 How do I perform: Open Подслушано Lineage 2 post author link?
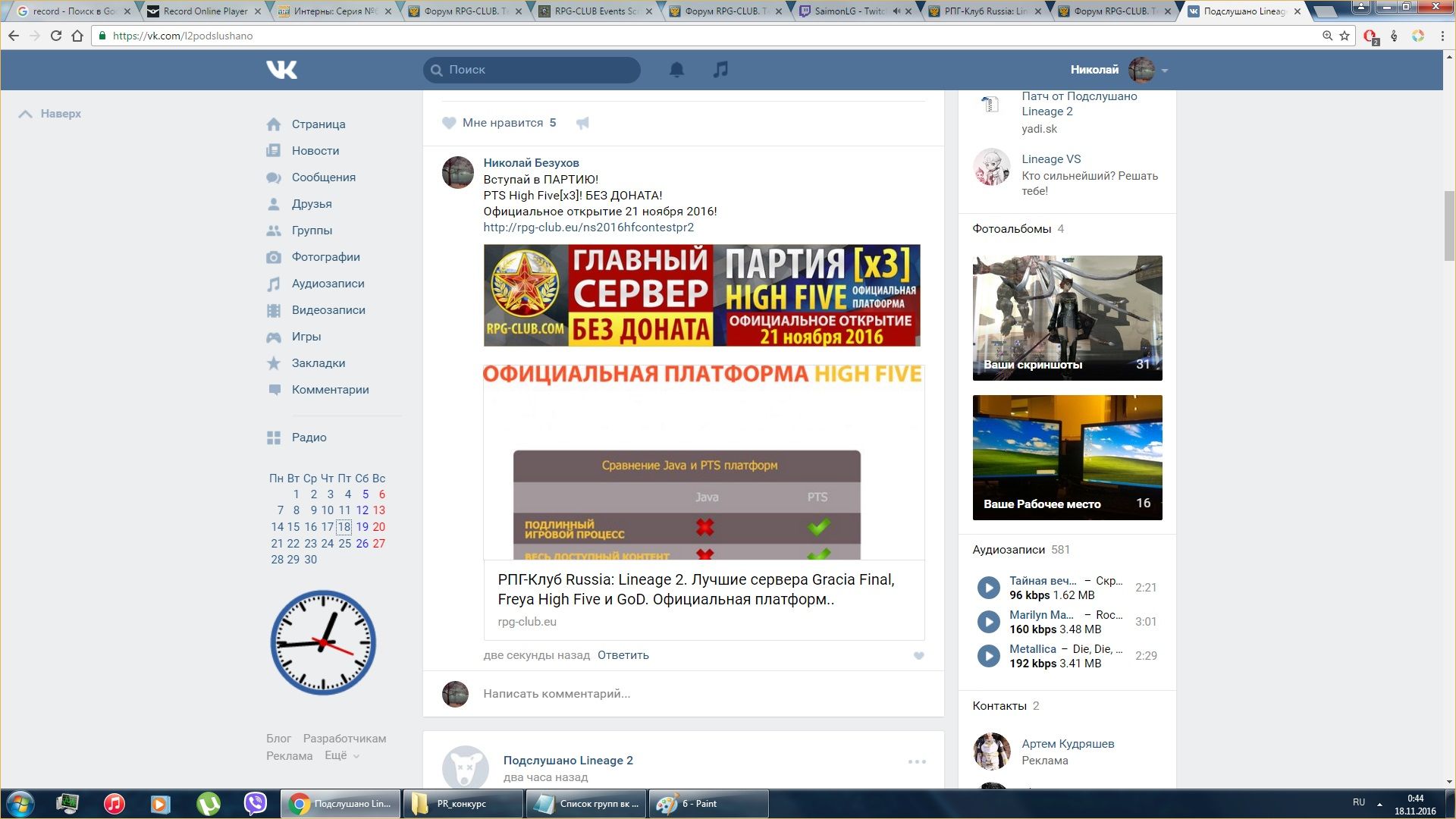pyautogui.click(x=568, y=761)
